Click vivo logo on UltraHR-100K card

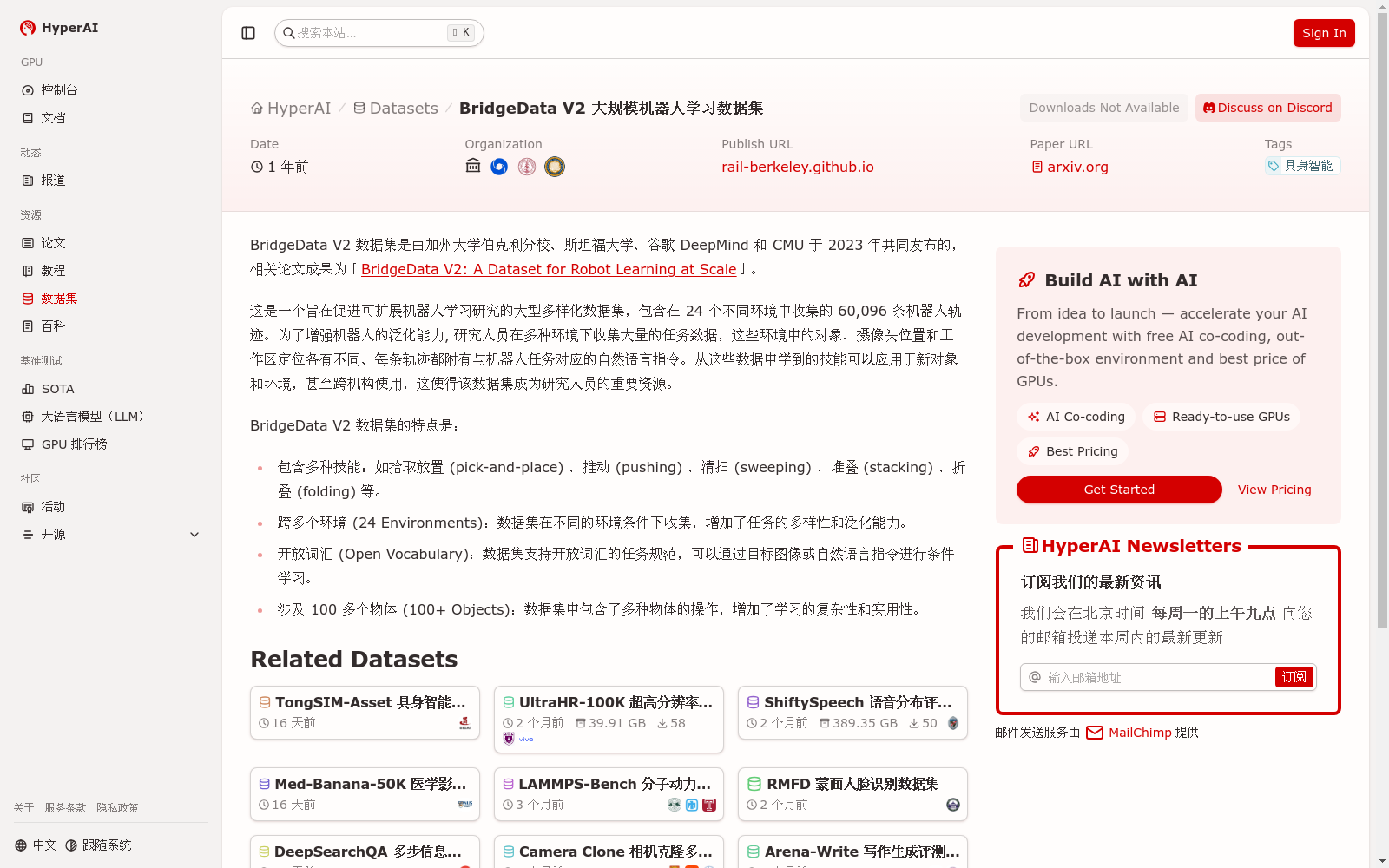tap(526, 740)
